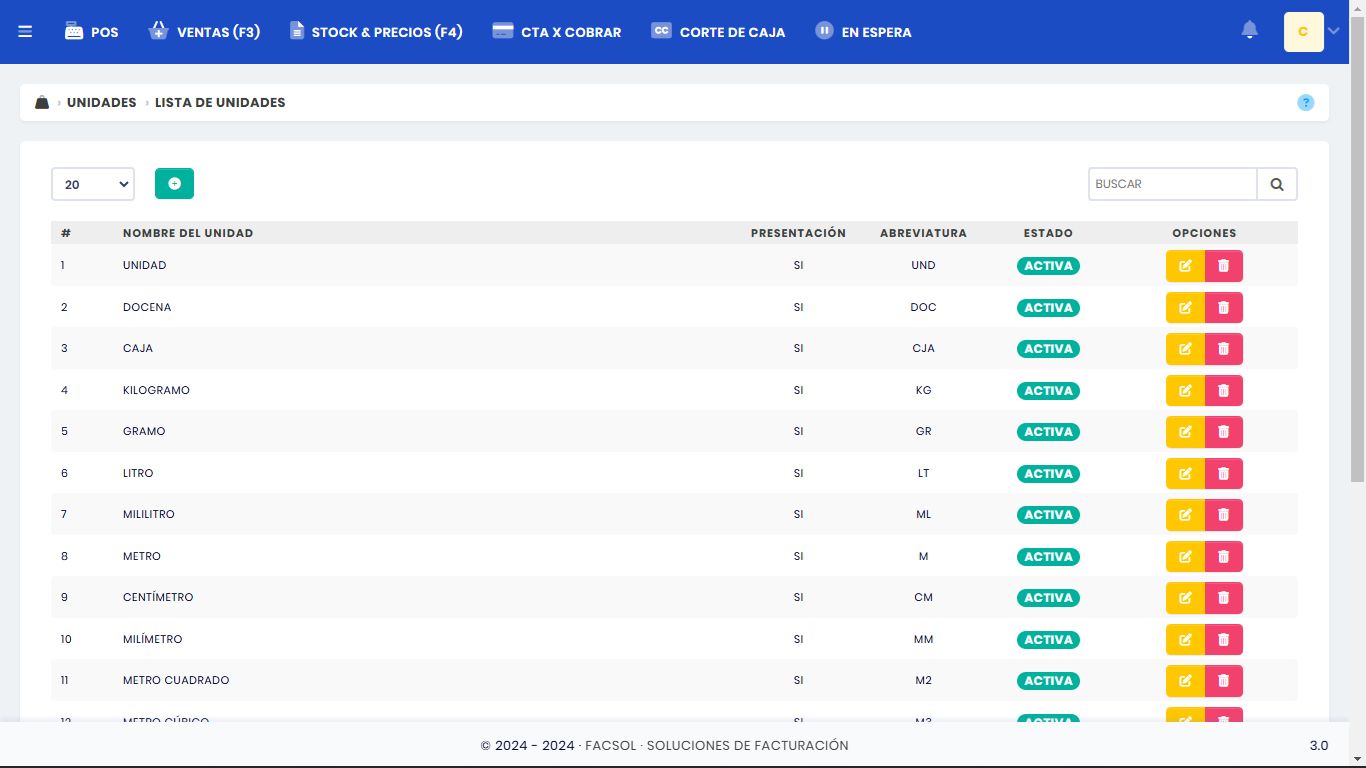Delete the LITRO unit
This screenshot has height=768, width=1366.
coord(1224,474)
